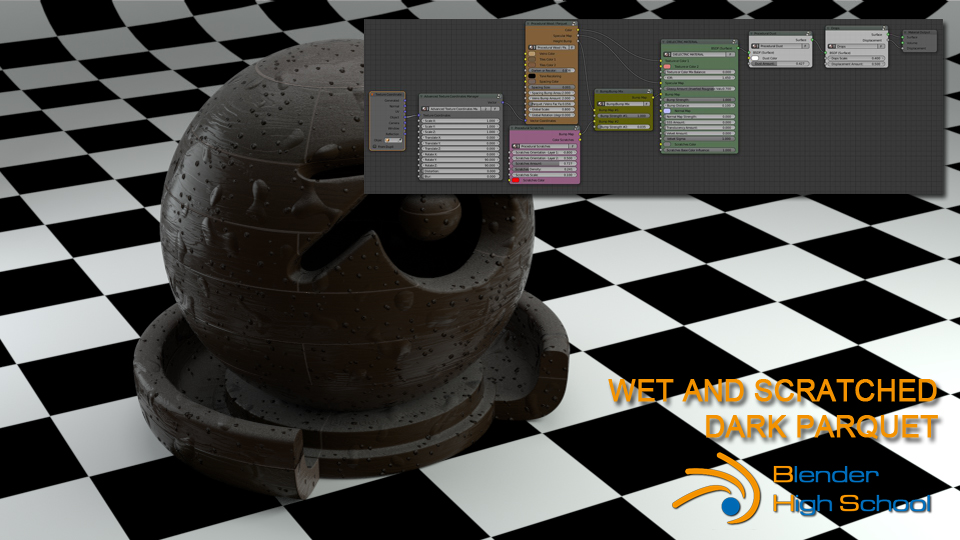This screenshot has height=540, width=960.
Task: Adjust Displacement Amount slider in Drops node
Action: 856,64
